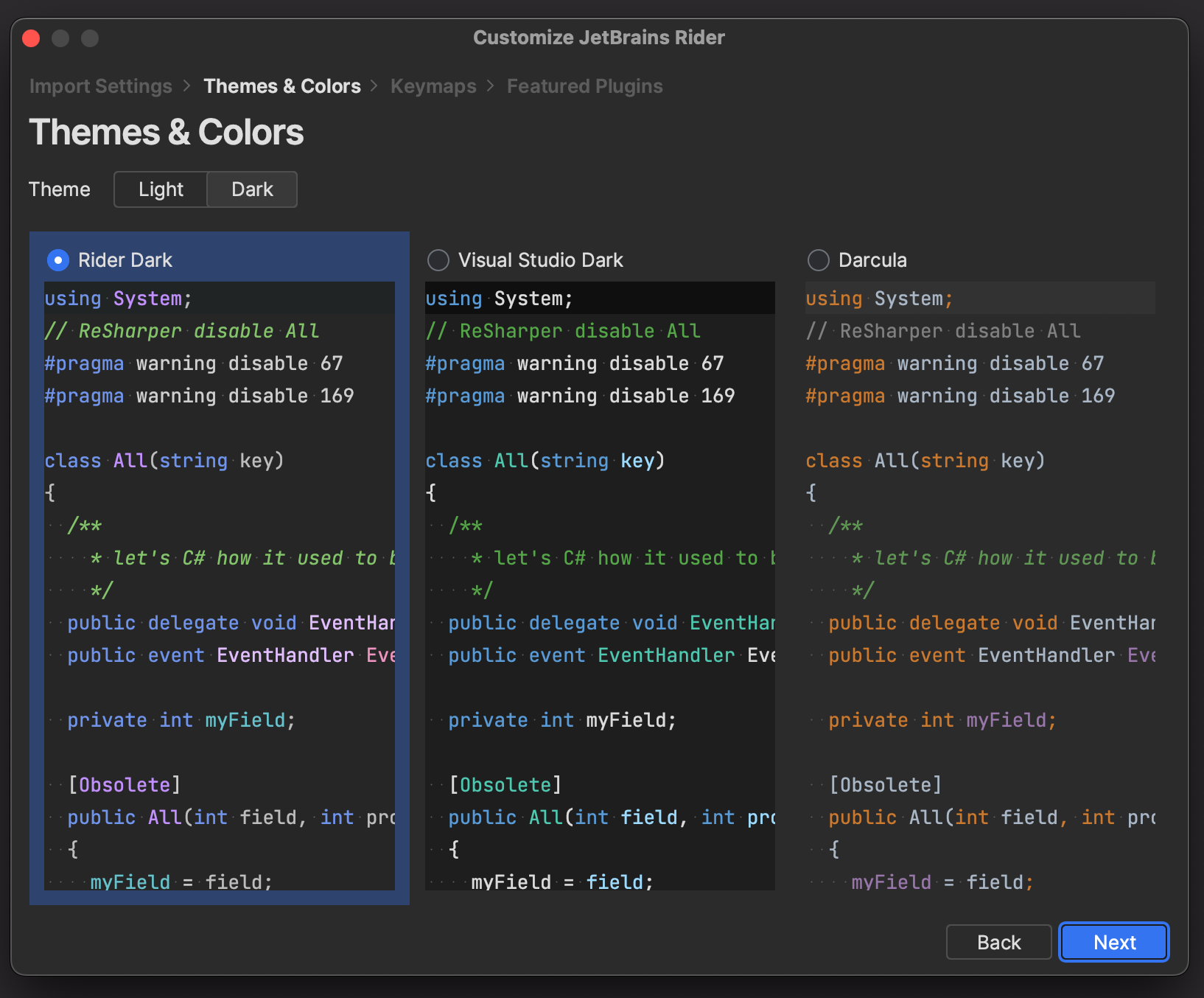The width and height of the screenshot is (1204, 998).
Task: Click the Darcula label text
Action: pyautogui.click(x=872, y=260)
